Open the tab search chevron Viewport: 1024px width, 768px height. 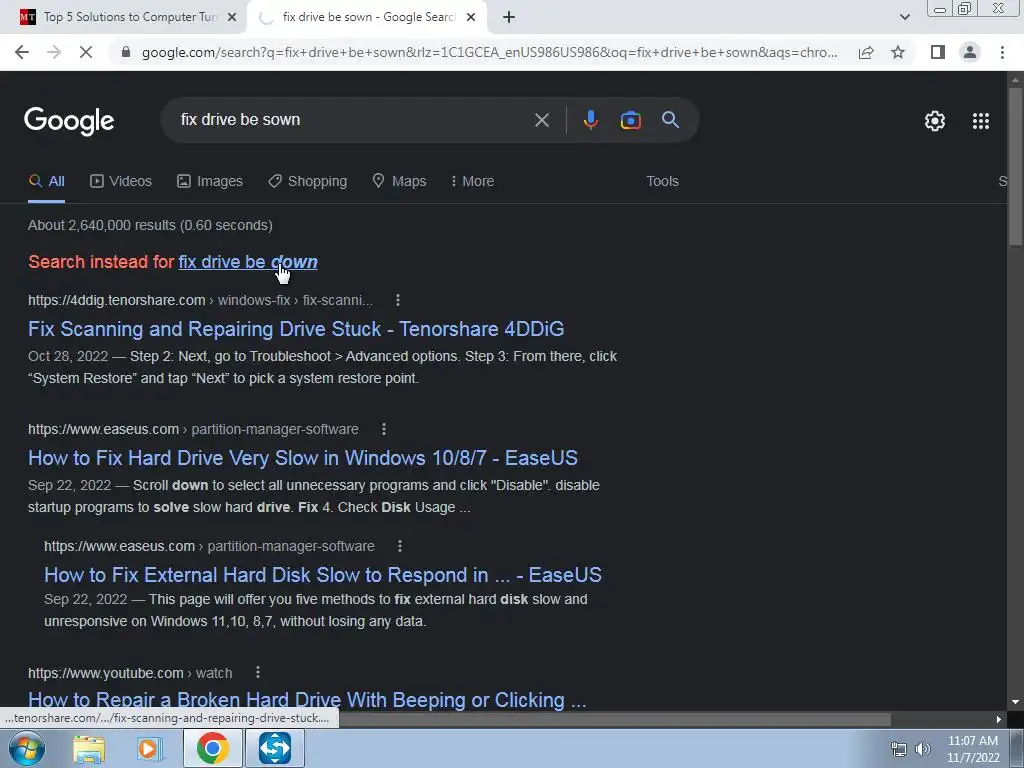point(904,17)
